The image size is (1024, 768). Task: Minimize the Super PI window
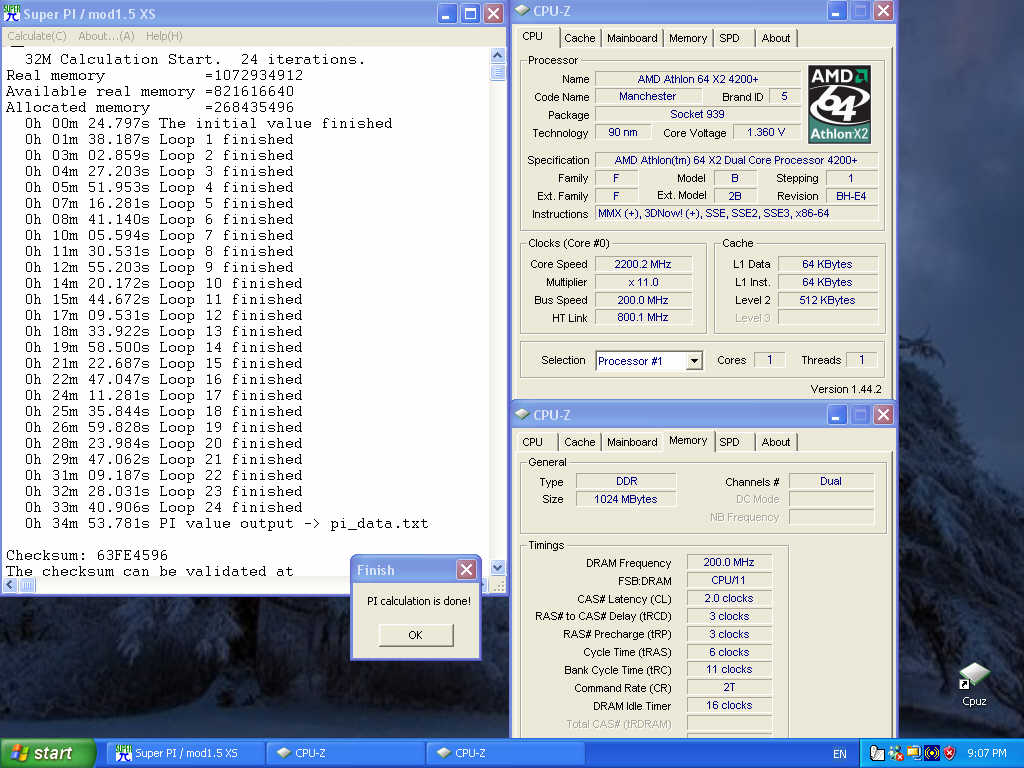pos(446,14)
